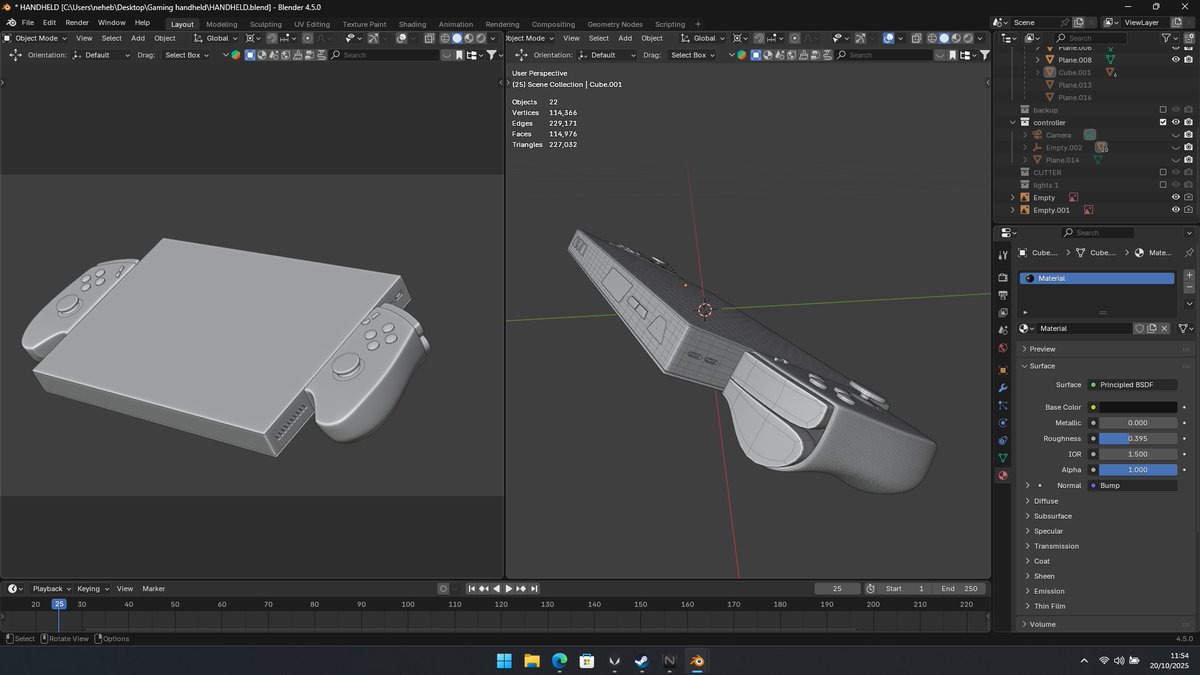Uncheck the controller collection checkbox
Viewport: 1200px width, 675px height.
tap(1163, 122)
